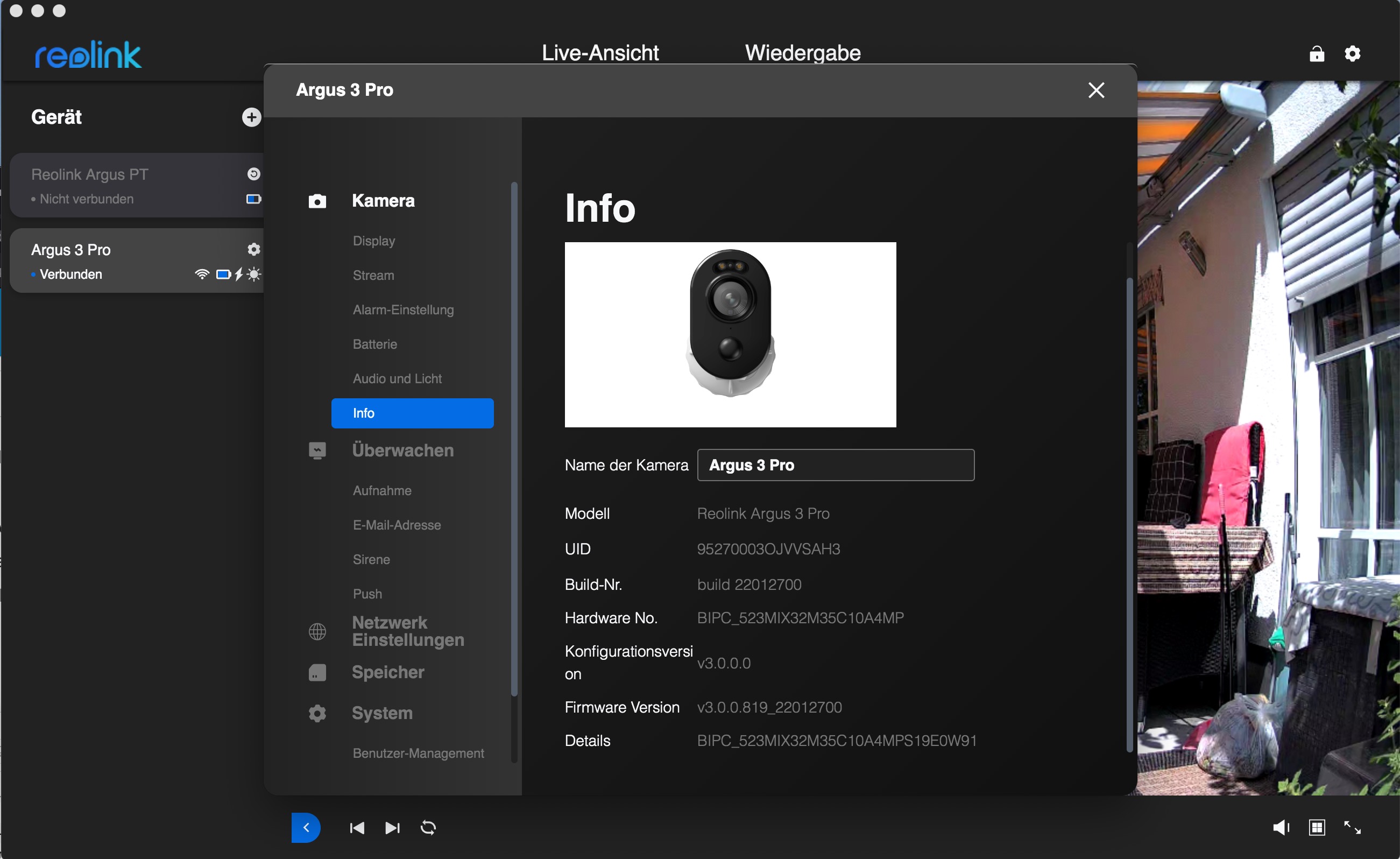Open the Batterie settings page
1400x859 pixels.
[374, 344]
